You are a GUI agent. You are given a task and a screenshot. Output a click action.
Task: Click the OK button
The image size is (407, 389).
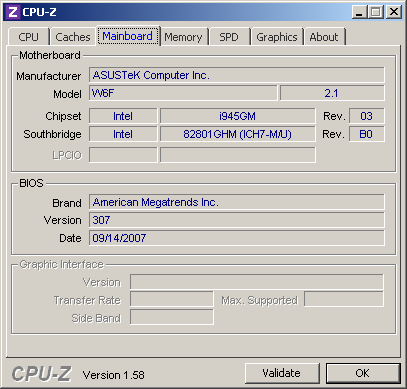(363, 373)
